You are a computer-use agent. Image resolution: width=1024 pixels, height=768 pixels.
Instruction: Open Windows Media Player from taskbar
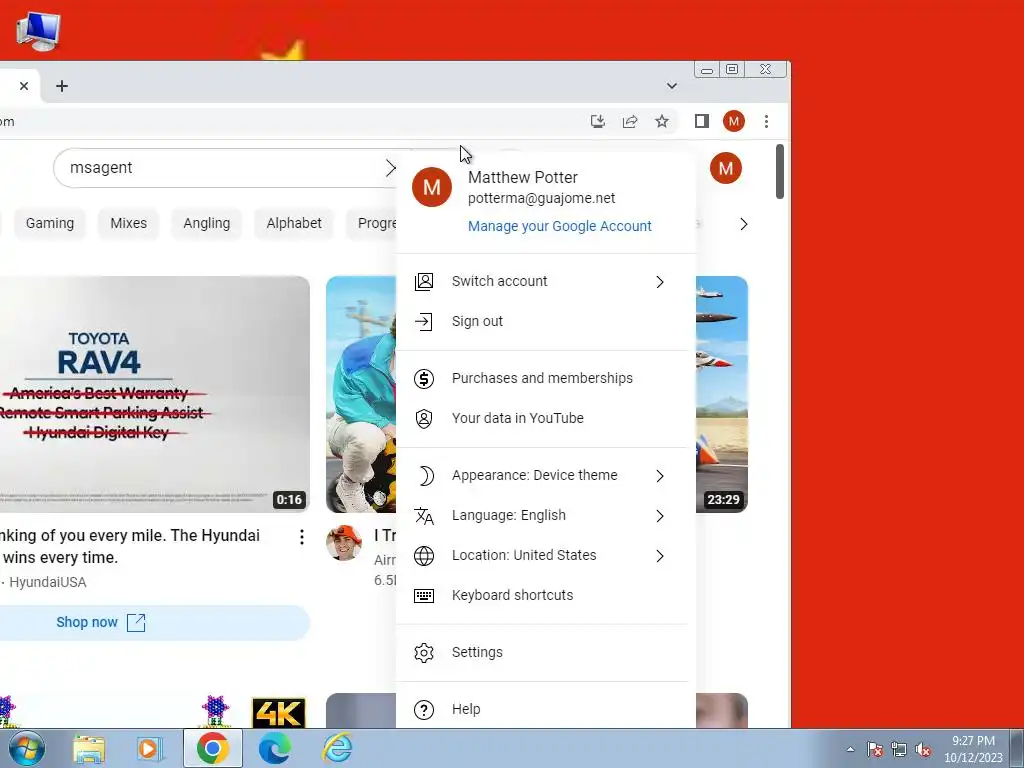click(150, 748)
